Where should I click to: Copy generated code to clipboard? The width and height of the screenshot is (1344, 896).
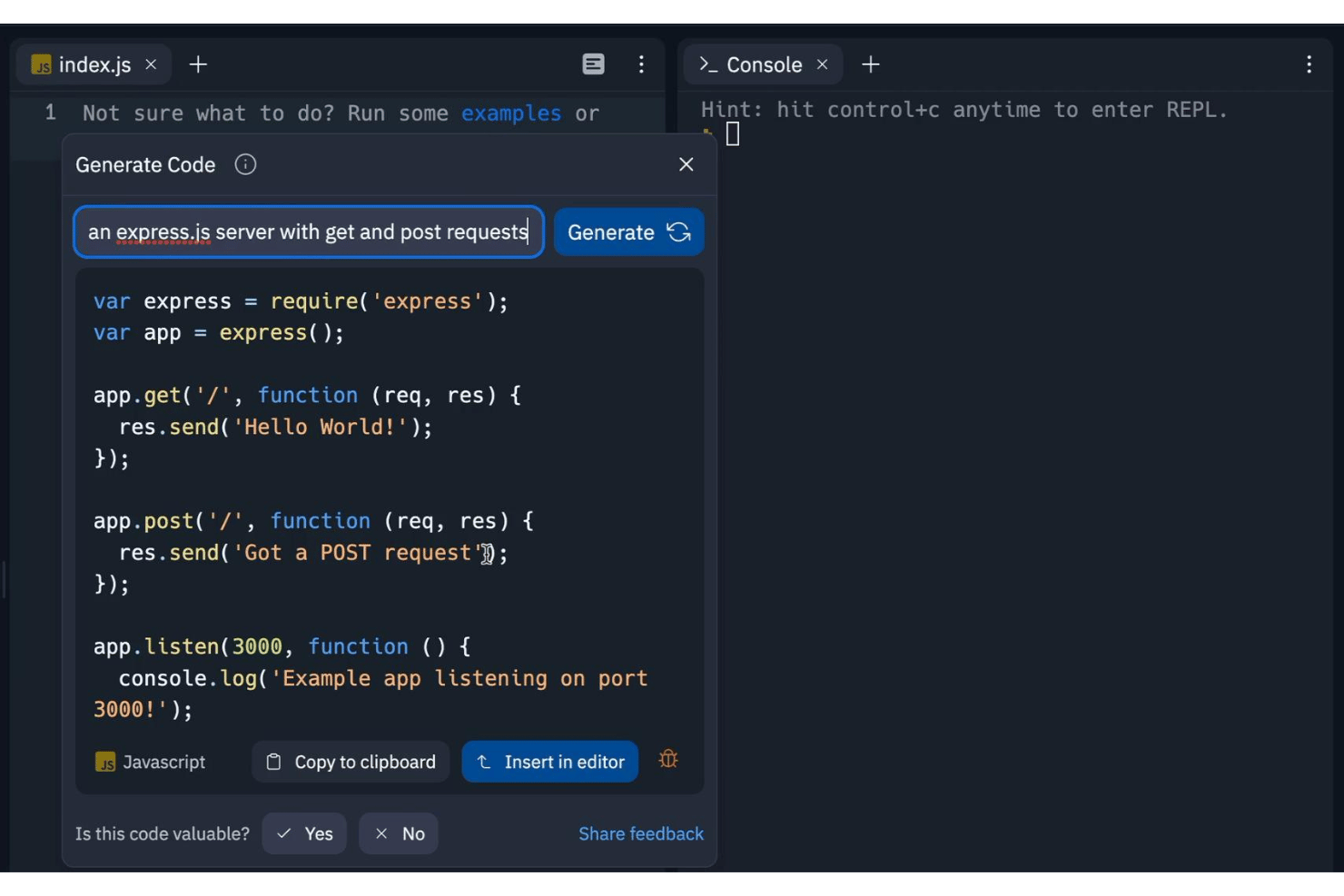pyautogui.click(x=351, y=762)
